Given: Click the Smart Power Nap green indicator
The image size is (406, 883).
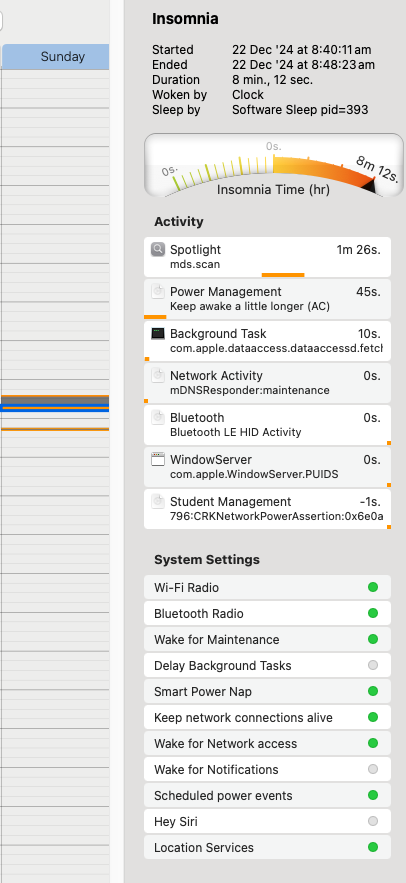Looking at the screenshot, I should tap(373, 691).
